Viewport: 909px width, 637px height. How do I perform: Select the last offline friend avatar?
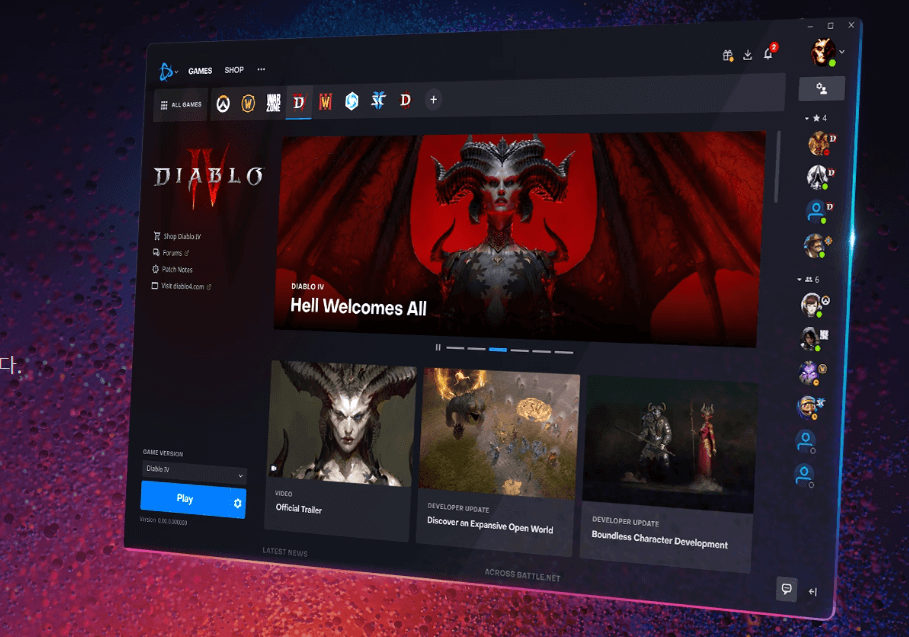[805, 475]
